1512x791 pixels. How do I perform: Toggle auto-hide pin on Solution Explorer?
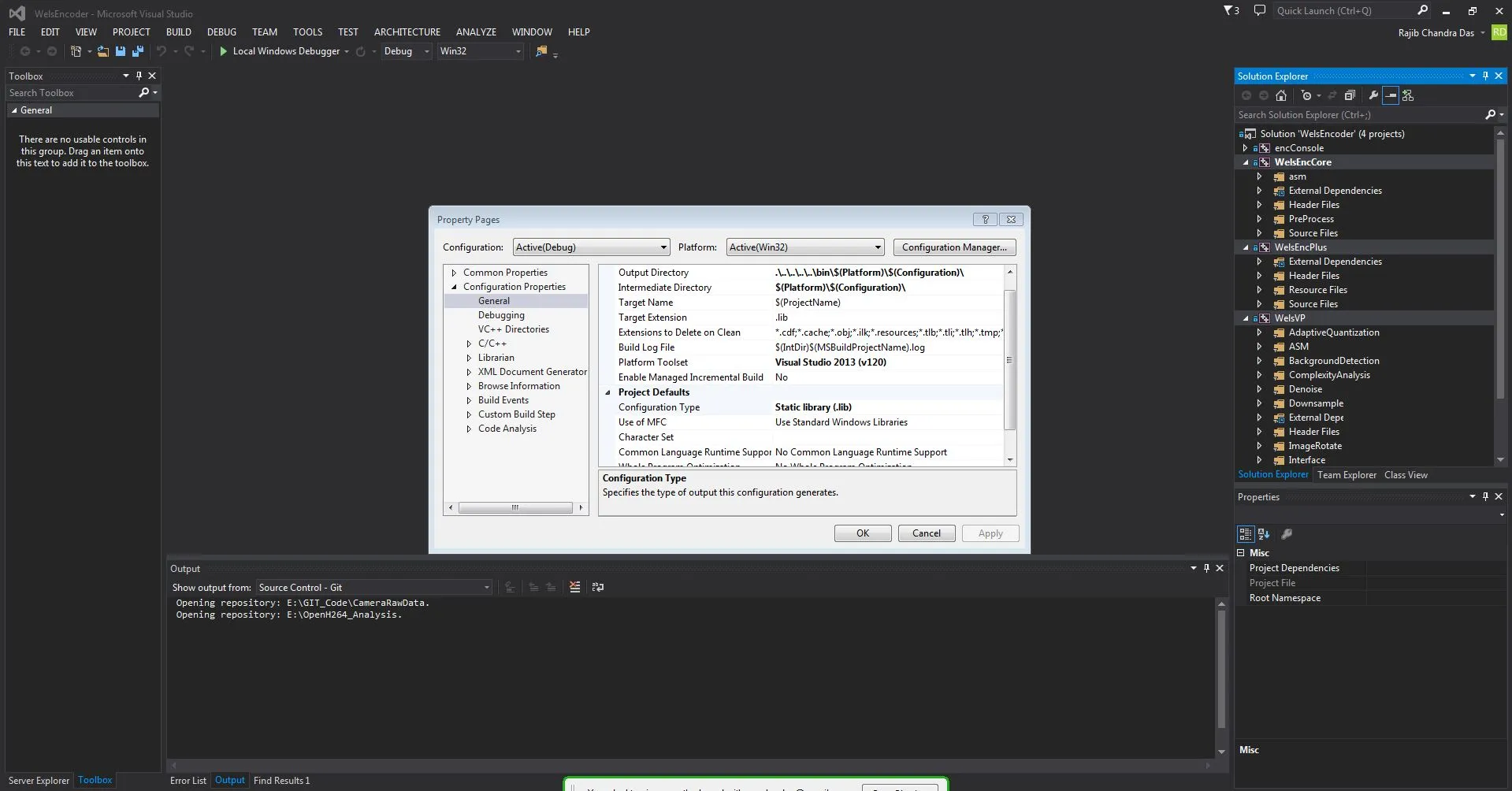tap(1485, 76)
